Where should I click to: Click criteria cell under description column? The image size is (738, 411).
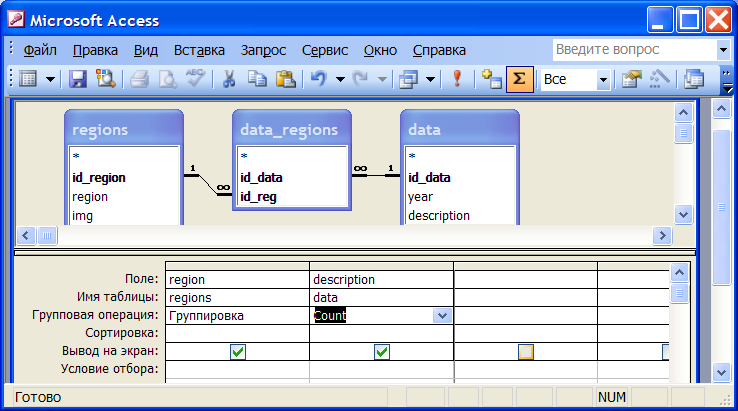(x=381, y=369)
